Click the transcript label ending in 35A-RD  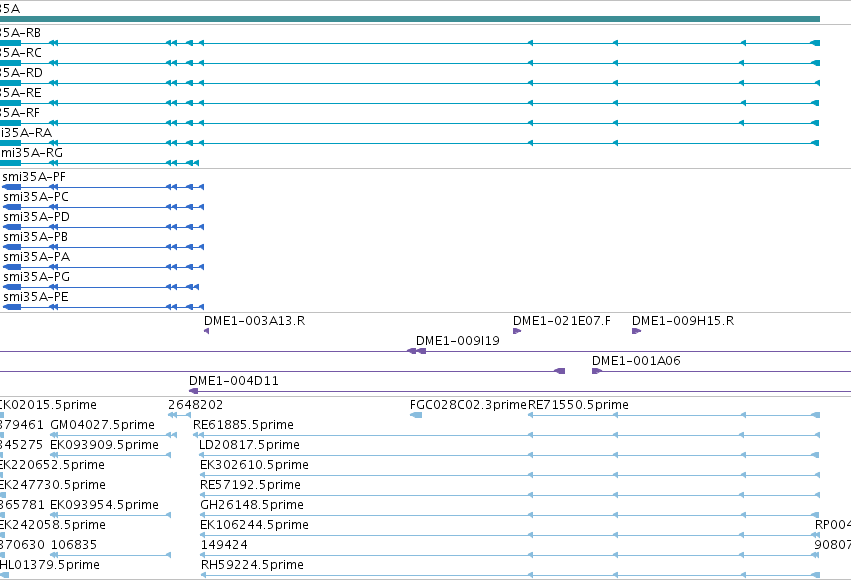(21, 73)
